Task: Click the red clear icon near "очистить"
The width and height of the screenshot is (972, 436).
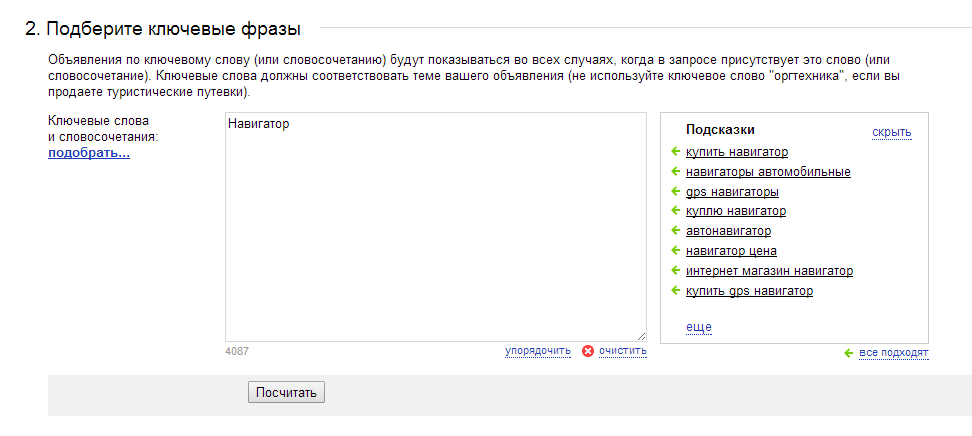Action: [588, 351]
